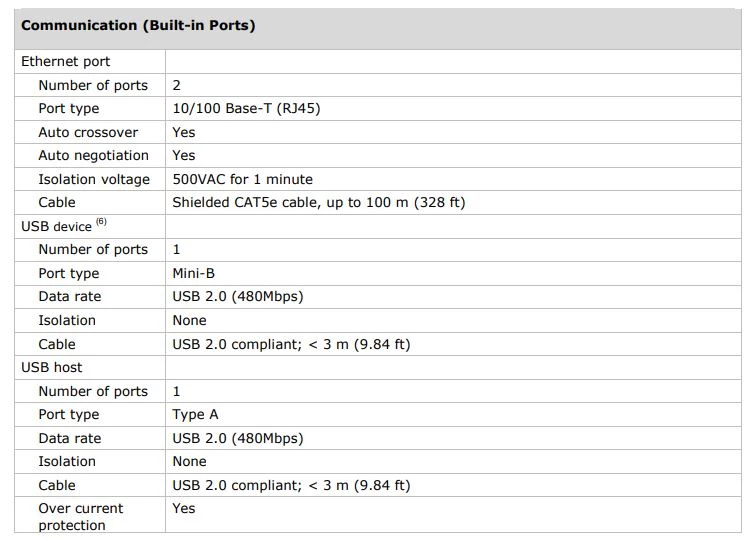Image resolution: width=753 pixels, height=540 pixels.
Task: Select the Type A port type value
Action: coord(195,414)
